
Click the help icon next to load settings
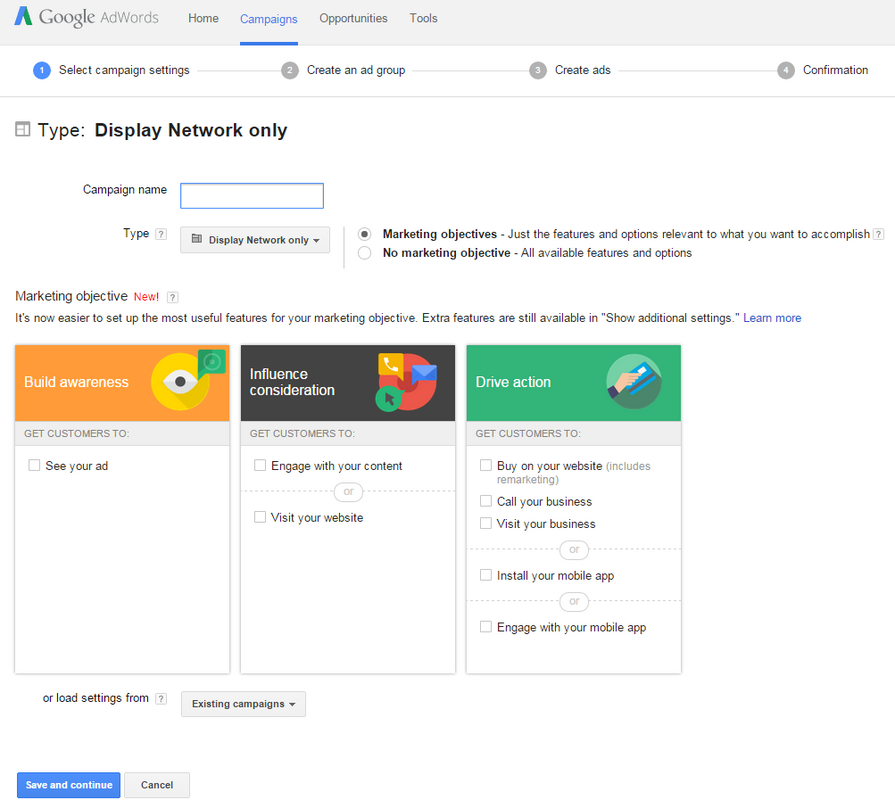point(161,698)
